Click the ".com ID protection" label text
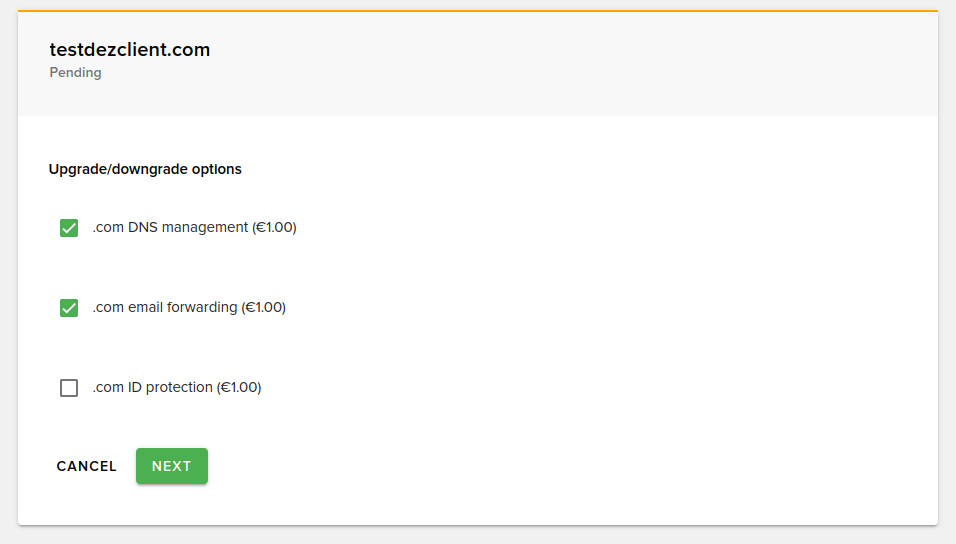The image size is (956, 544). click(153, 387)
